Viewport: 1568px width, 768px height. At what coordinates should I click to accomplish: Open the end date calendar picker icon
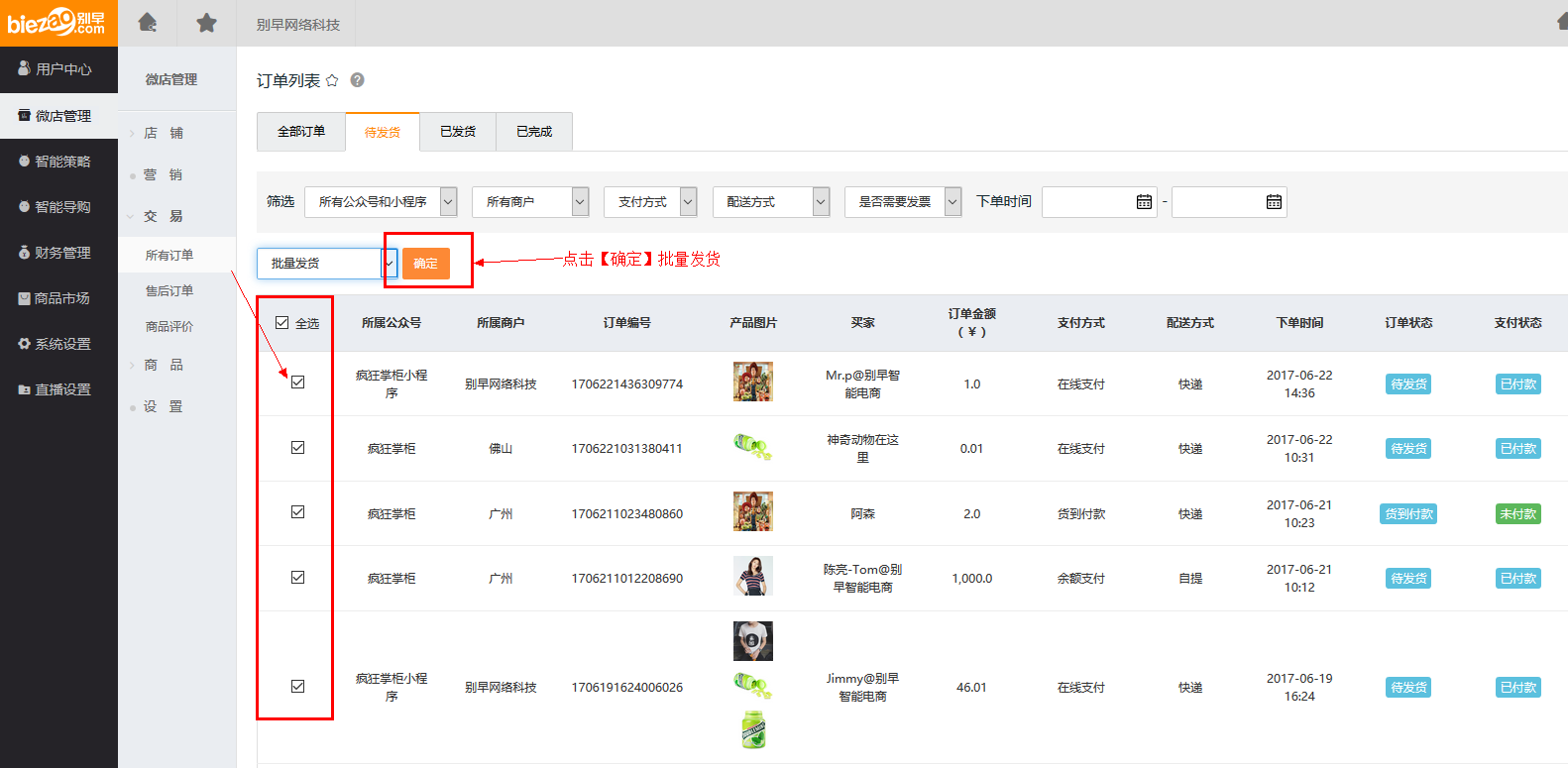[1274, 202]
